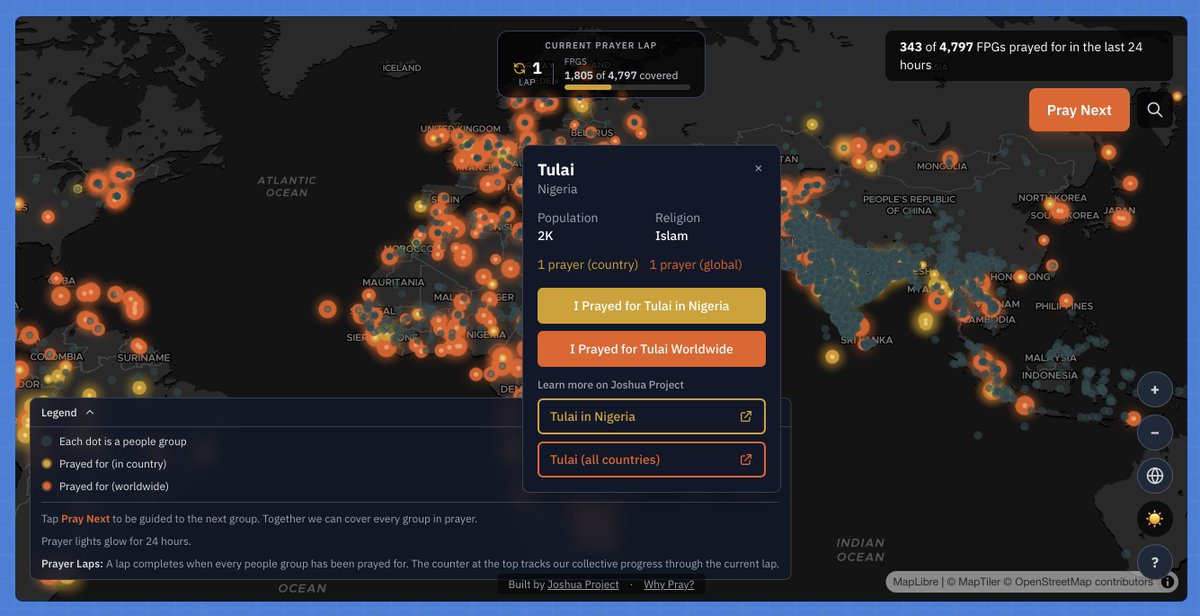Toggle light mode sun icon
The height and width of the screenshot is (616, 1200).
[1155, 519]
